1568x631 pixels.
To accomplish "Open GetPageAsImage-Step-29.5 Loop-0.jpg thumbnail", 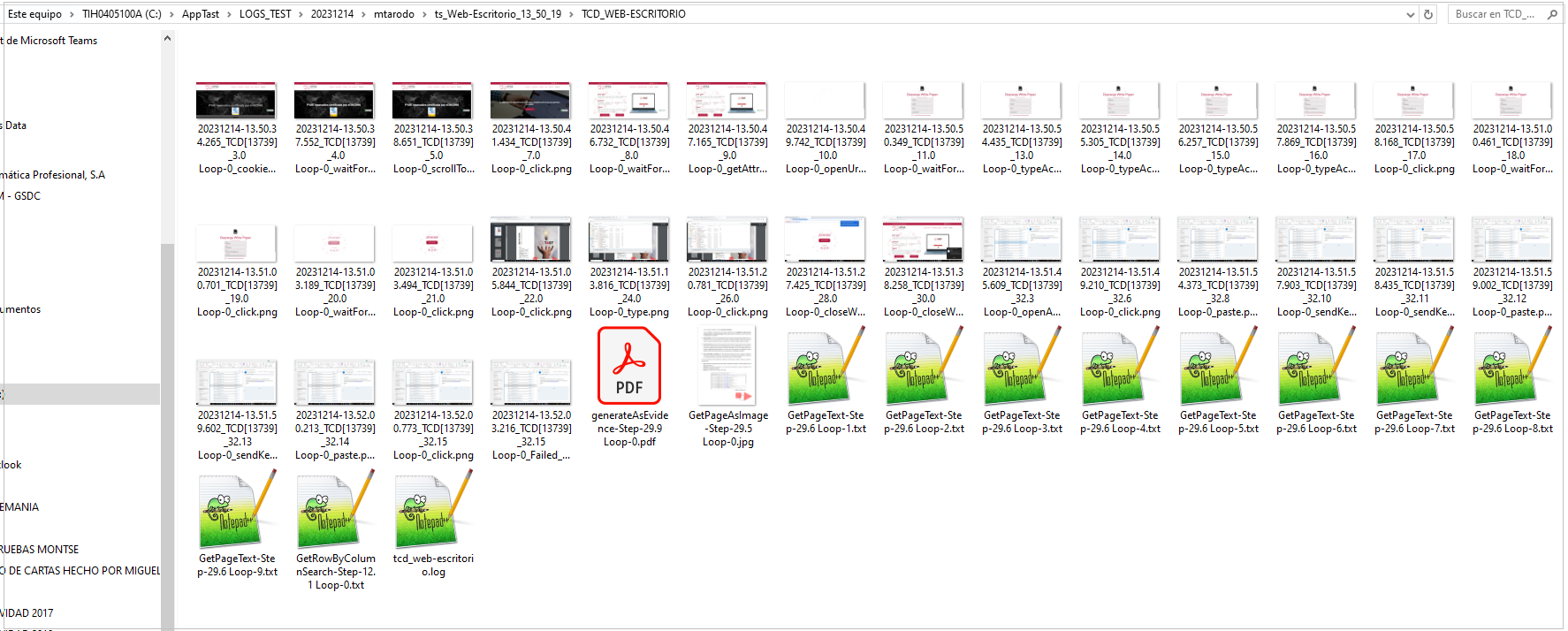I will click(727, 366).
